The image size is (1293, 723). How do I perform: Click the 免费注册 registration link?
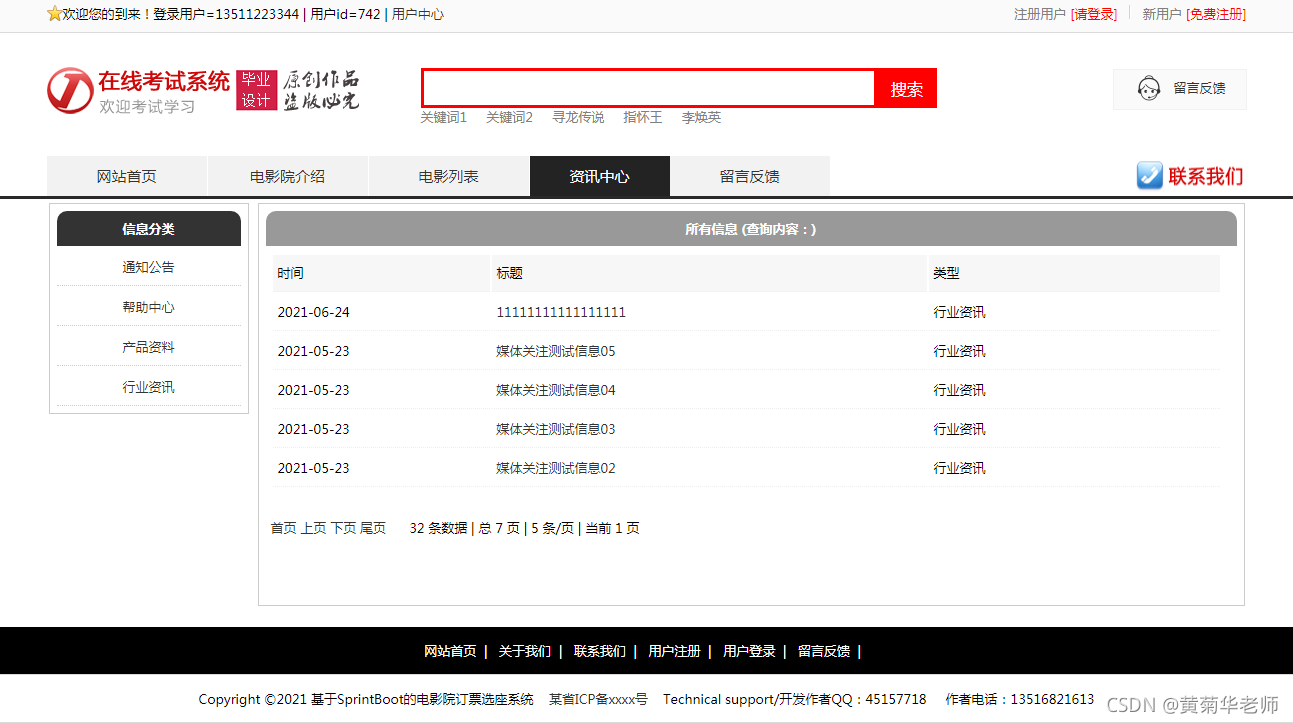click(1216, 15)
